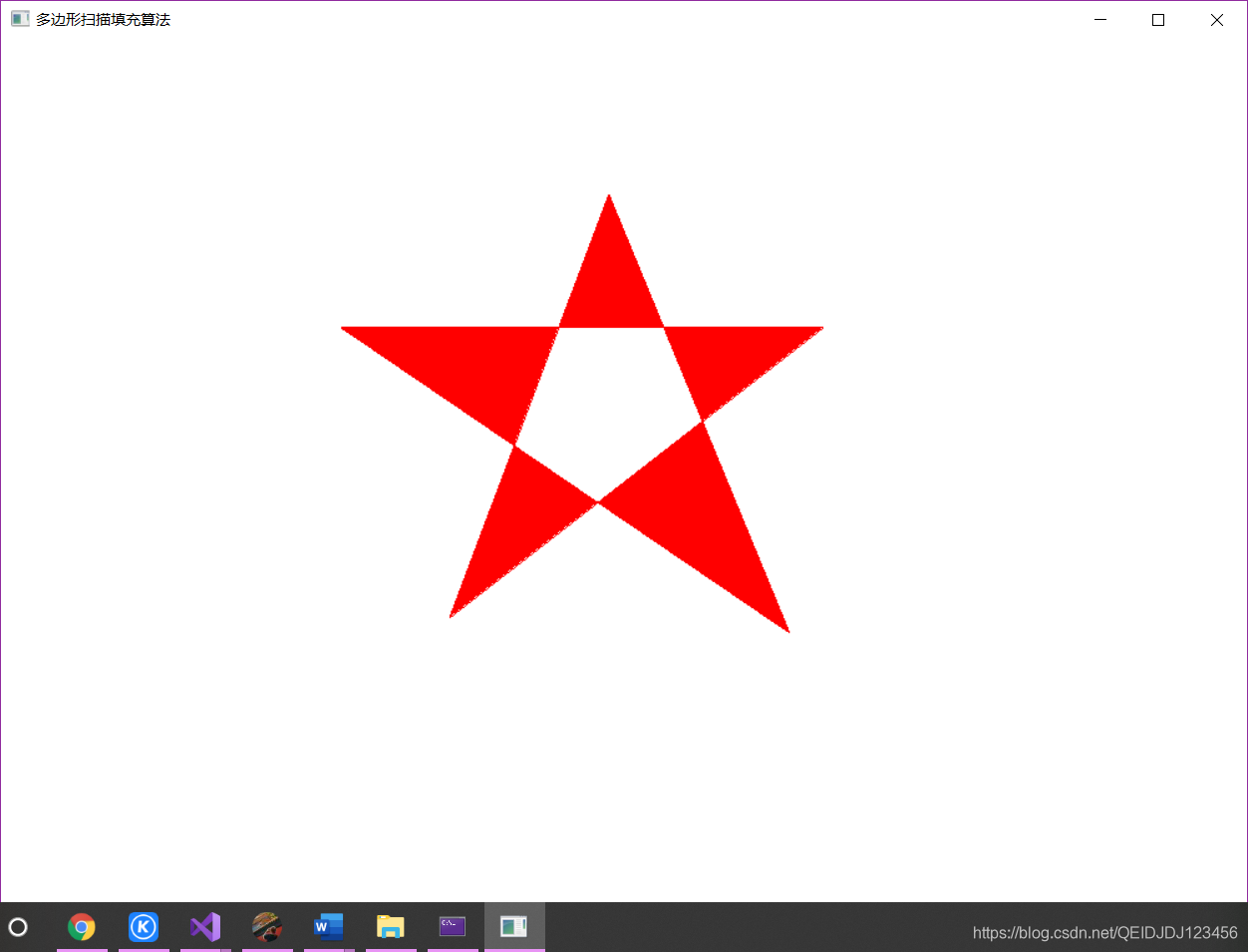This screenshot has height=952, width=1248.
Task: Switch to Visual Studio in the taskbar
Action: 205,927
